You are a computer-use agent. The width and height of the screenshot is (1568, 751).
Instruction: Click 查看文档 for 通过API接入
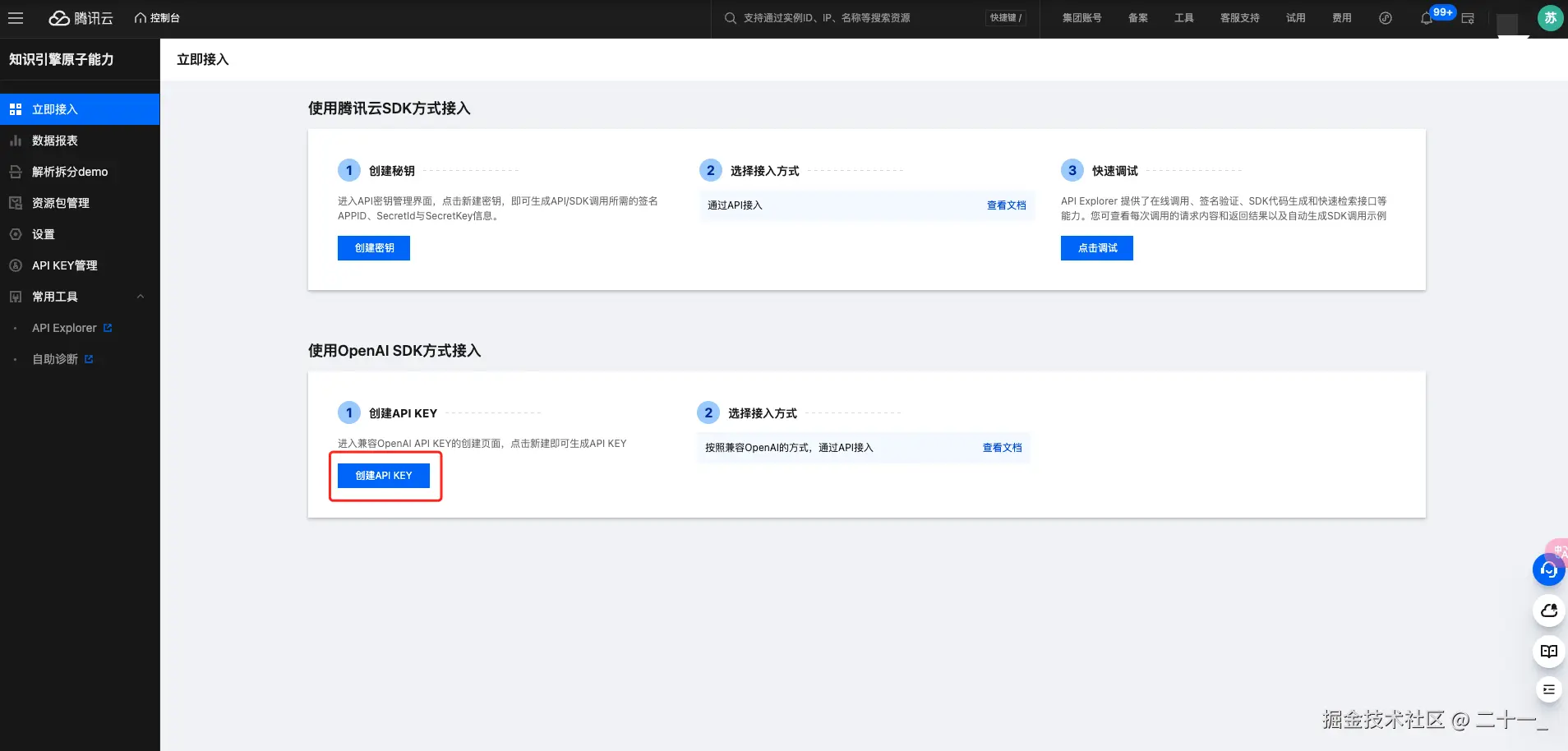pyautogui.click(x=1006, y=205)
